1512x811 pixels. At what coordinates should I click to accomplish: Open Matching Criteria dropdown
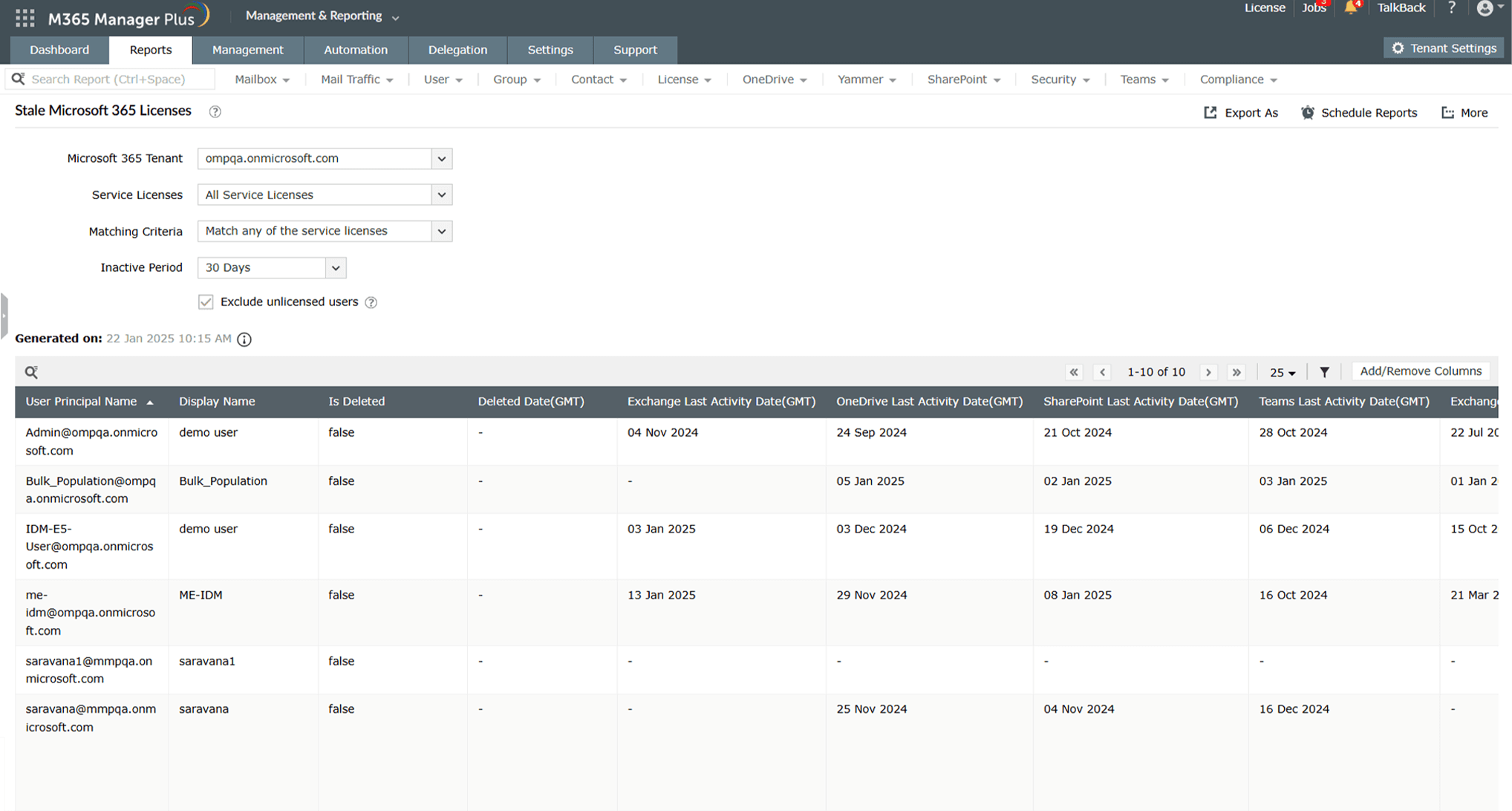[441, 231]
